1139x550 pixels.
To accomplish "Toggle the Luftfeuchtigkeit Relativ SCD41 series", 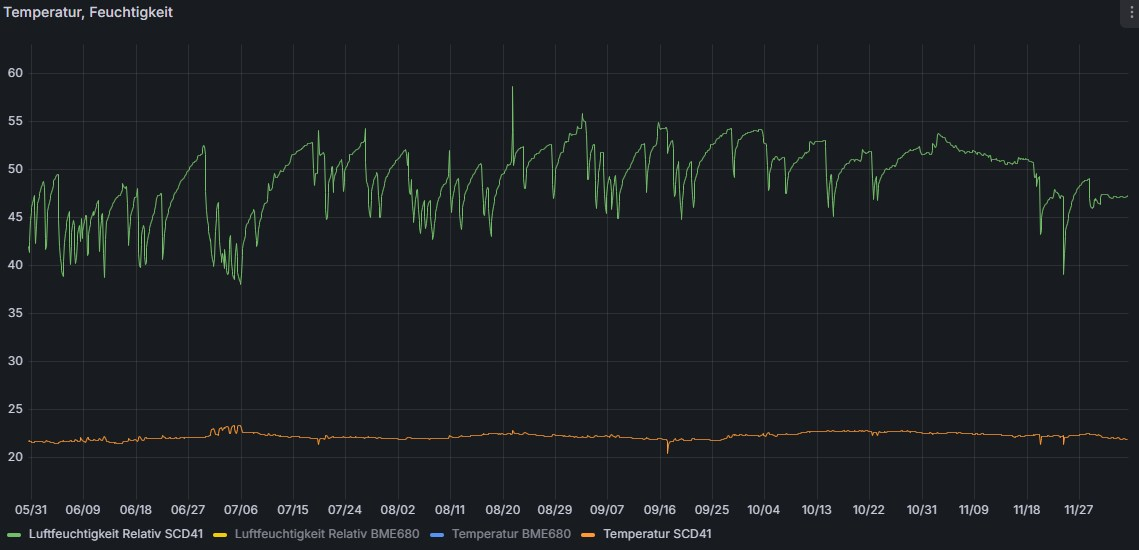I will [113, 534].
